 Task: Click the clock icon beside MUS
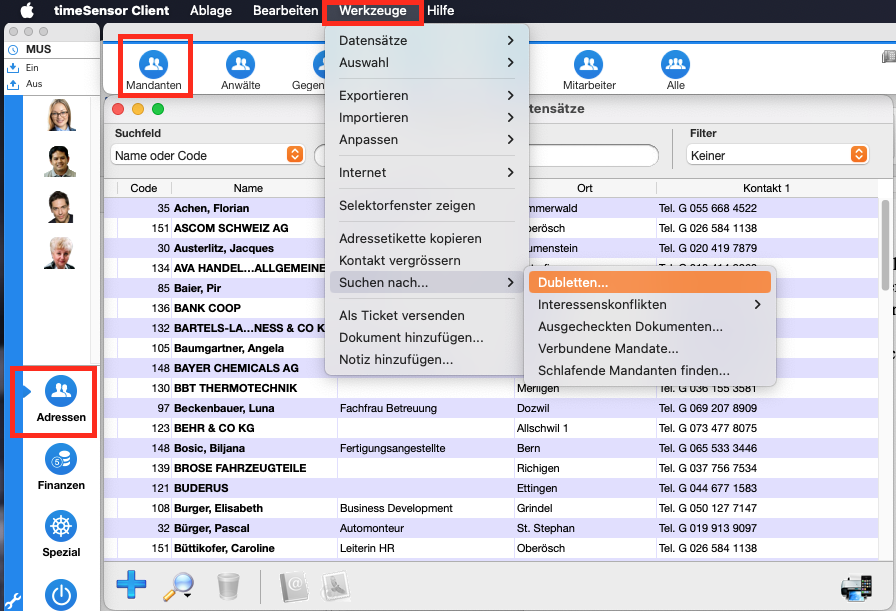[x=13, y=50]
